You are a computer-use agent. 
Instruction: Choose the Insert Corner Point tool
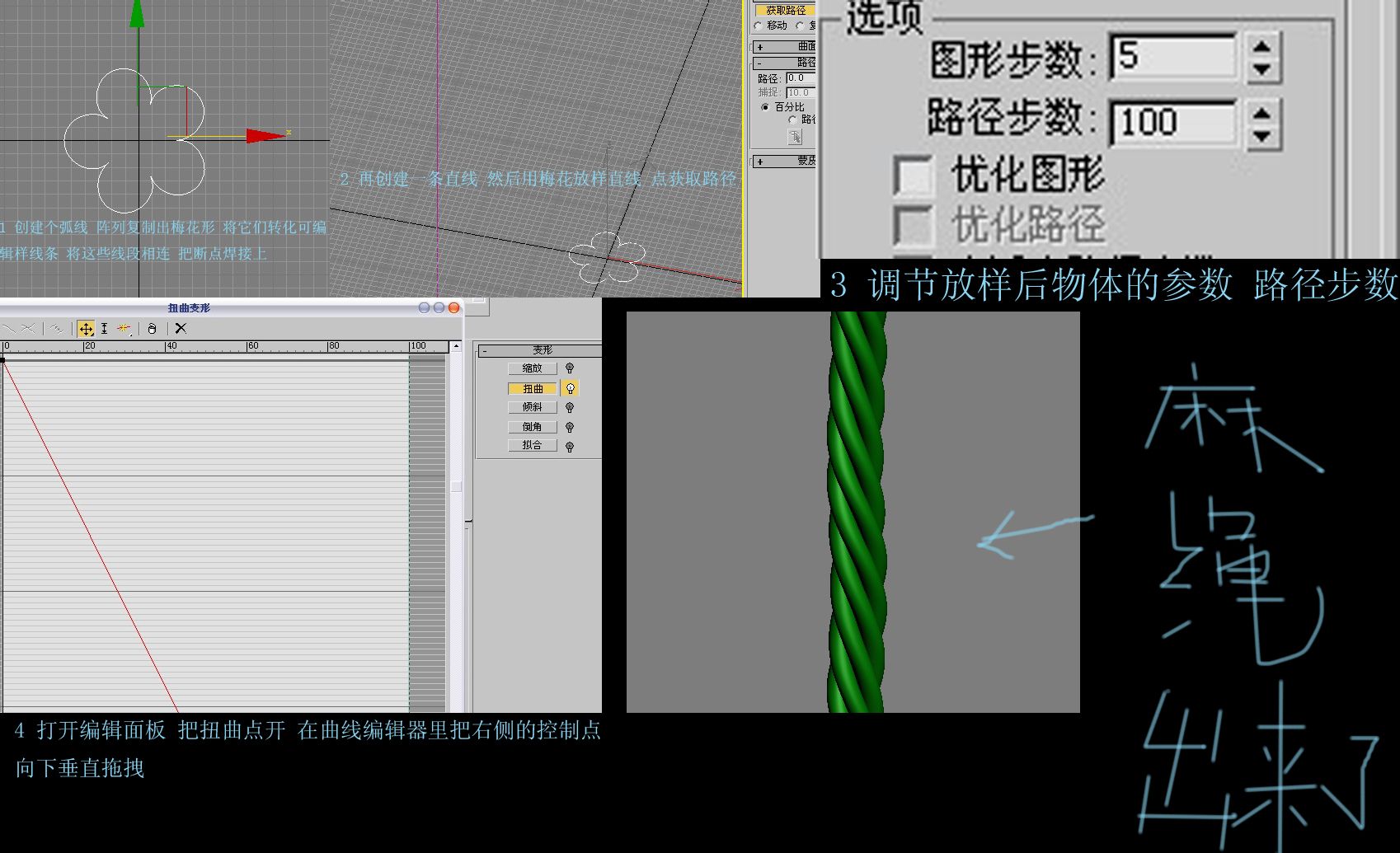124,329
